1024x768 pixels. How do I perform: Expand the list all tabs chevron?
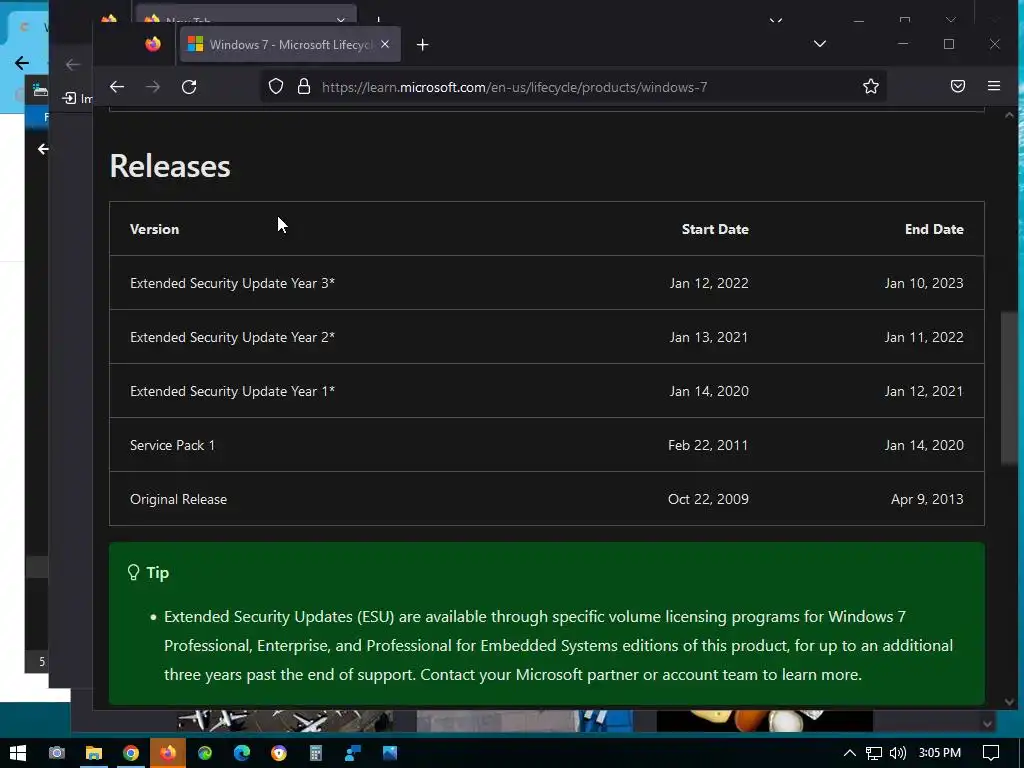[820, 44]
